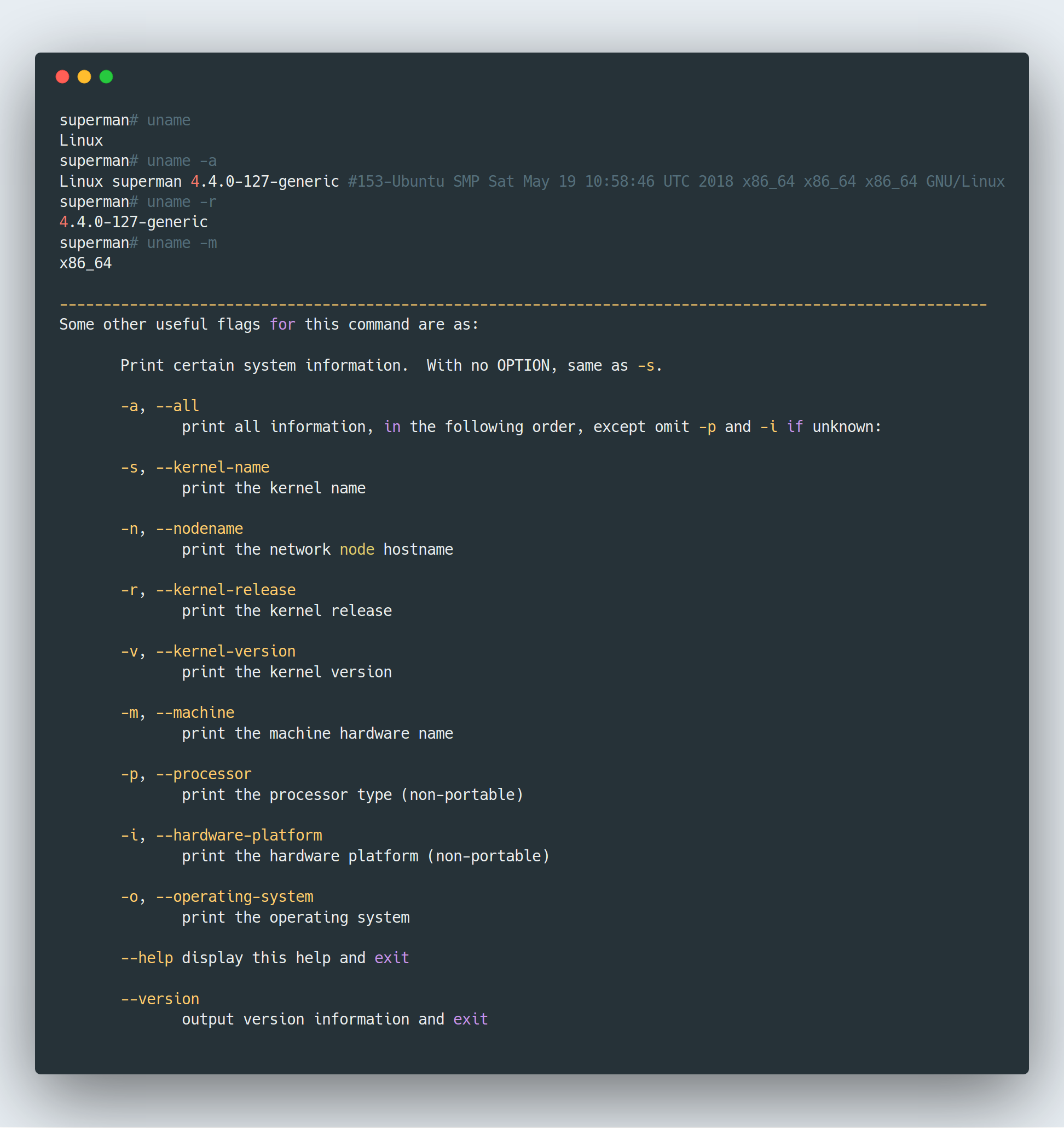Image resolution: width=1064 pixels, height=1128 pixels.
Task: Click the GNU/Linux text in uname output
Action: coord(965,181)
